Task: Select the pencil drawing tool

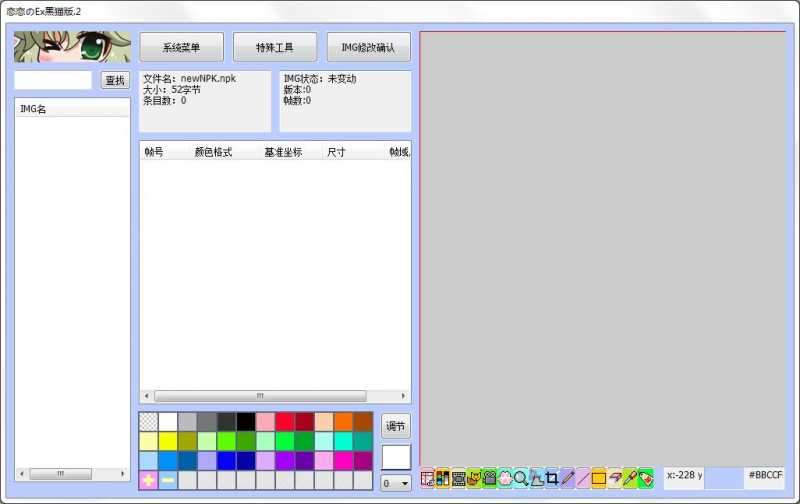Action: pyautogui.click(x=567, y=478)
